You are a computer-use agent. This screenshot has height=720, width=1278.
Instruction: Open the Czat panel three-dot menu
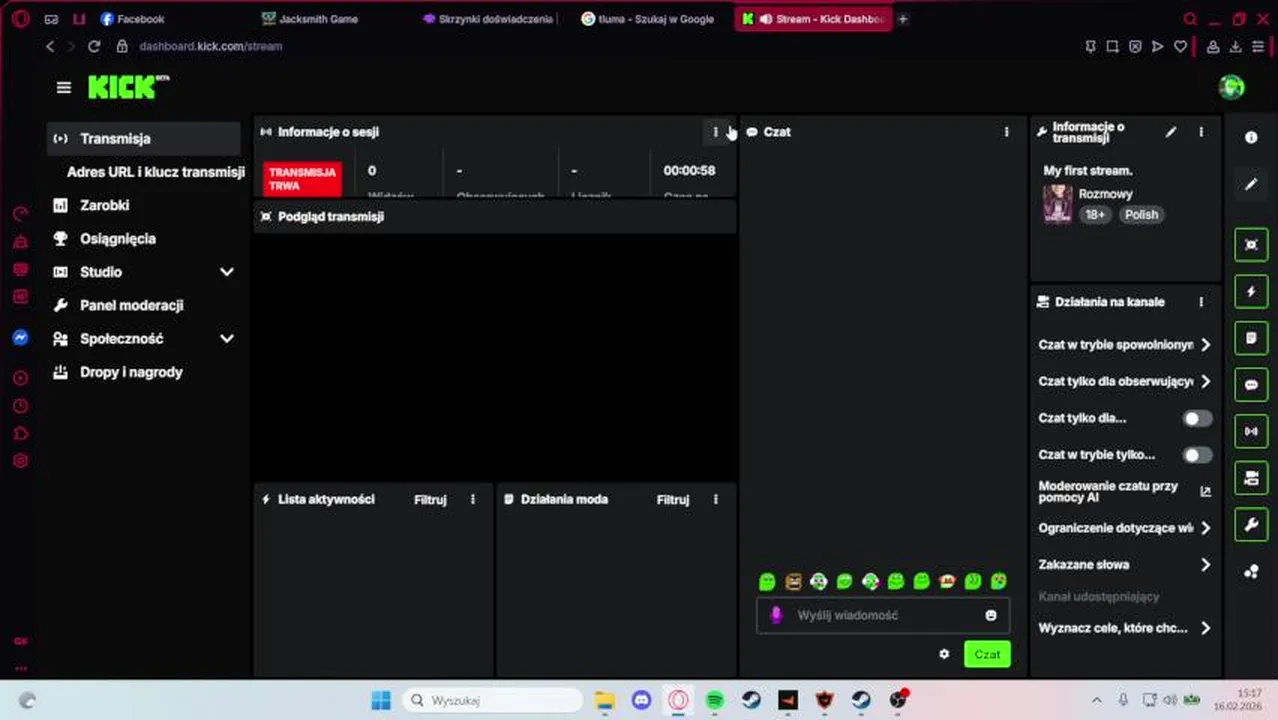[1006, 132]
